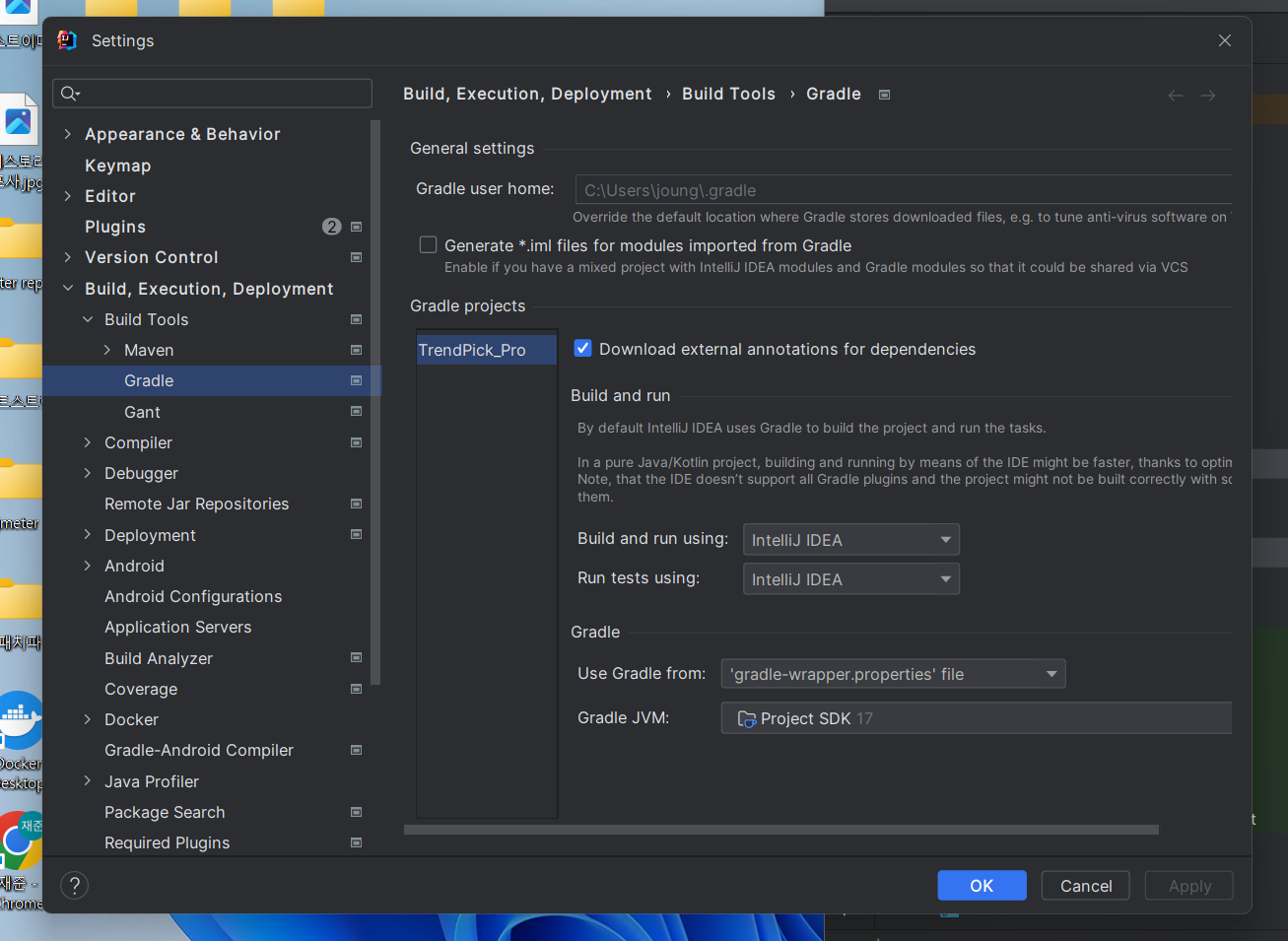This screenshot has height=941, width=1288.
Task: Click the settings tree vertical scrollbar
Action: pyautogui.click(x=375, y=402)
